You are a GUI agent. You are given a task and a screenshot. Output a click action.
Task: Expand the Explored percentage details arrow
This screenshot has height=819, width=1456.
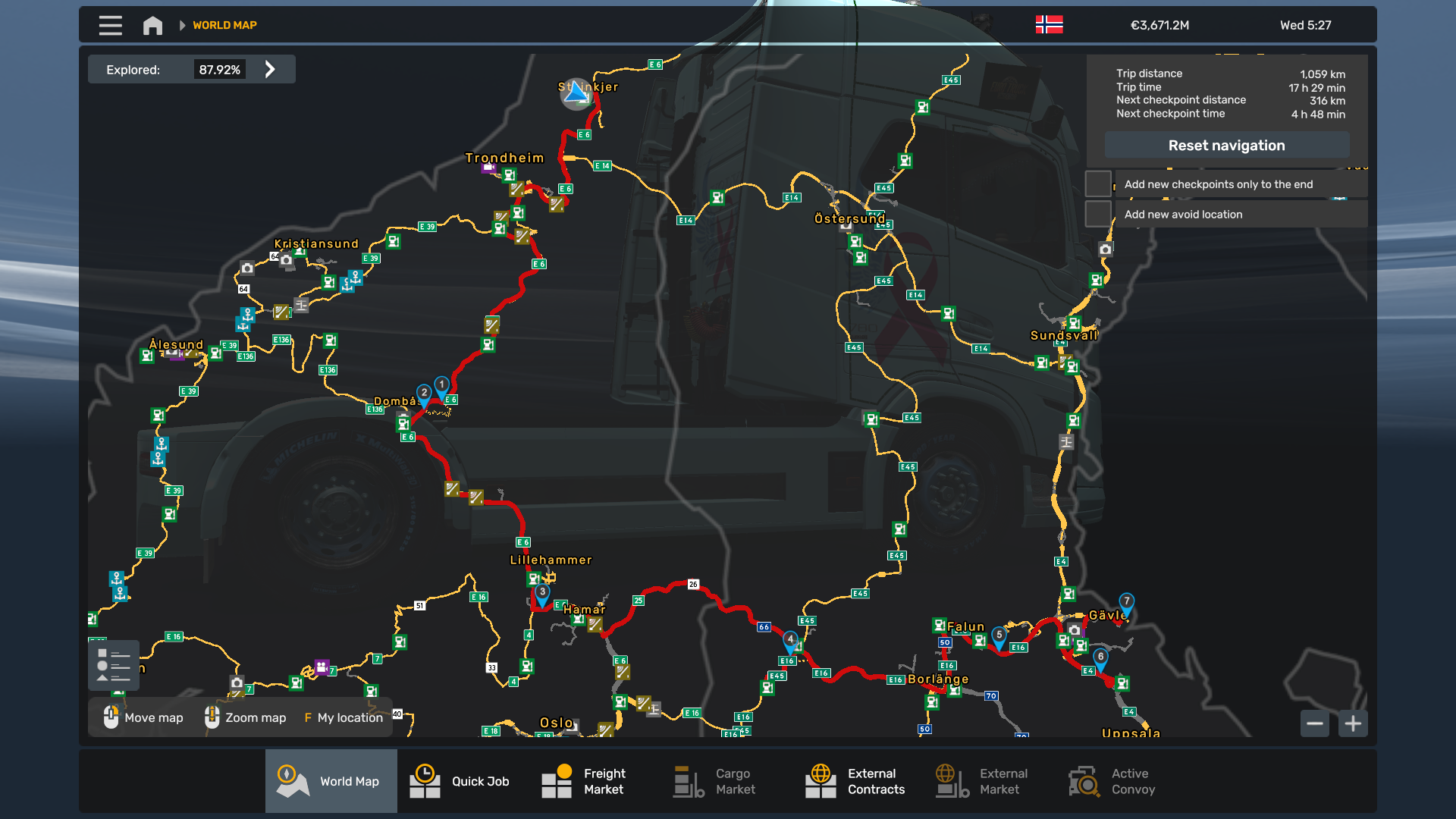(x=270, y=70)
